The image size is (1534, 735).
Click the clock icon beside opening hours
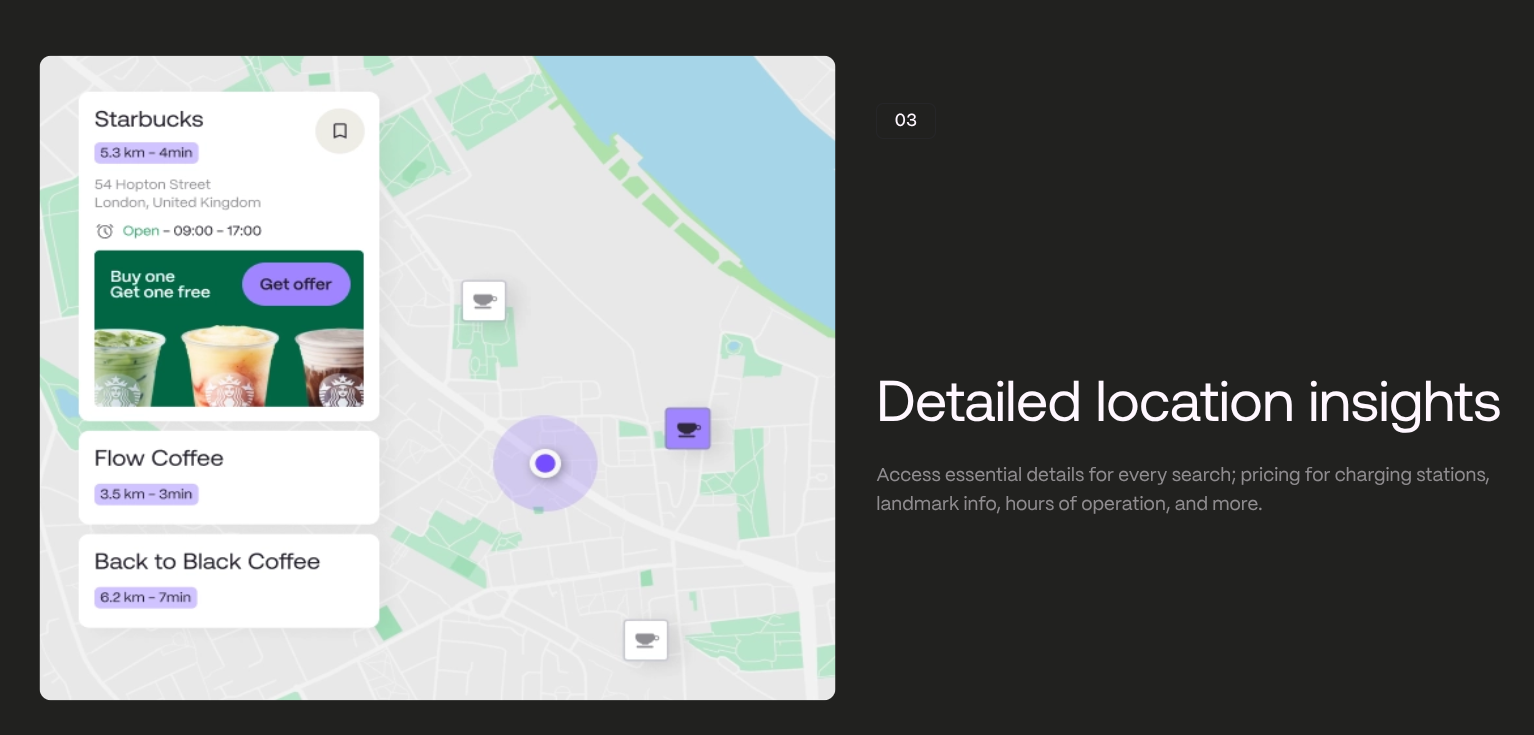click(104, 231)
